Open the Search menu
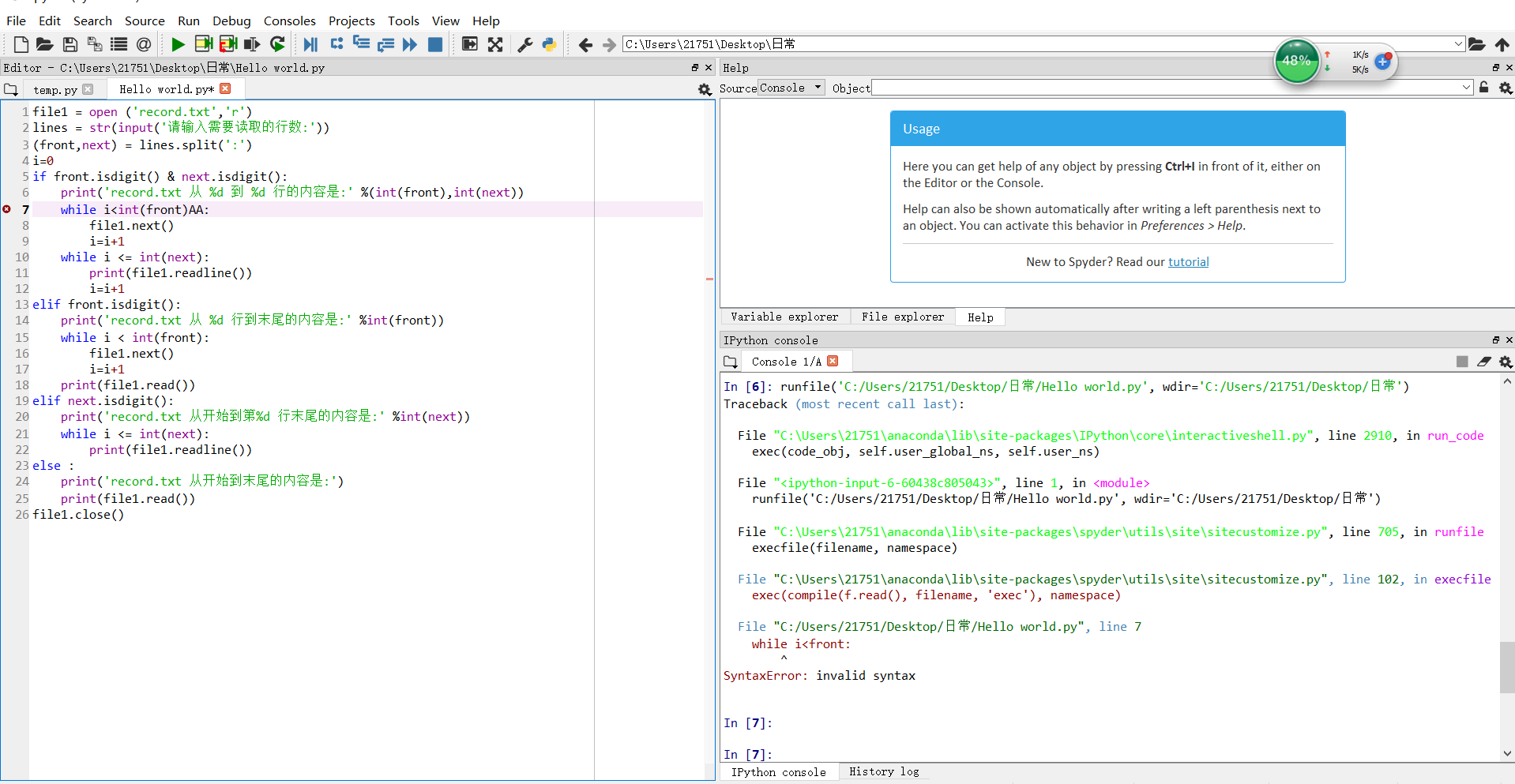Viewport: 1515px width, 784px height. click(92, 21)
